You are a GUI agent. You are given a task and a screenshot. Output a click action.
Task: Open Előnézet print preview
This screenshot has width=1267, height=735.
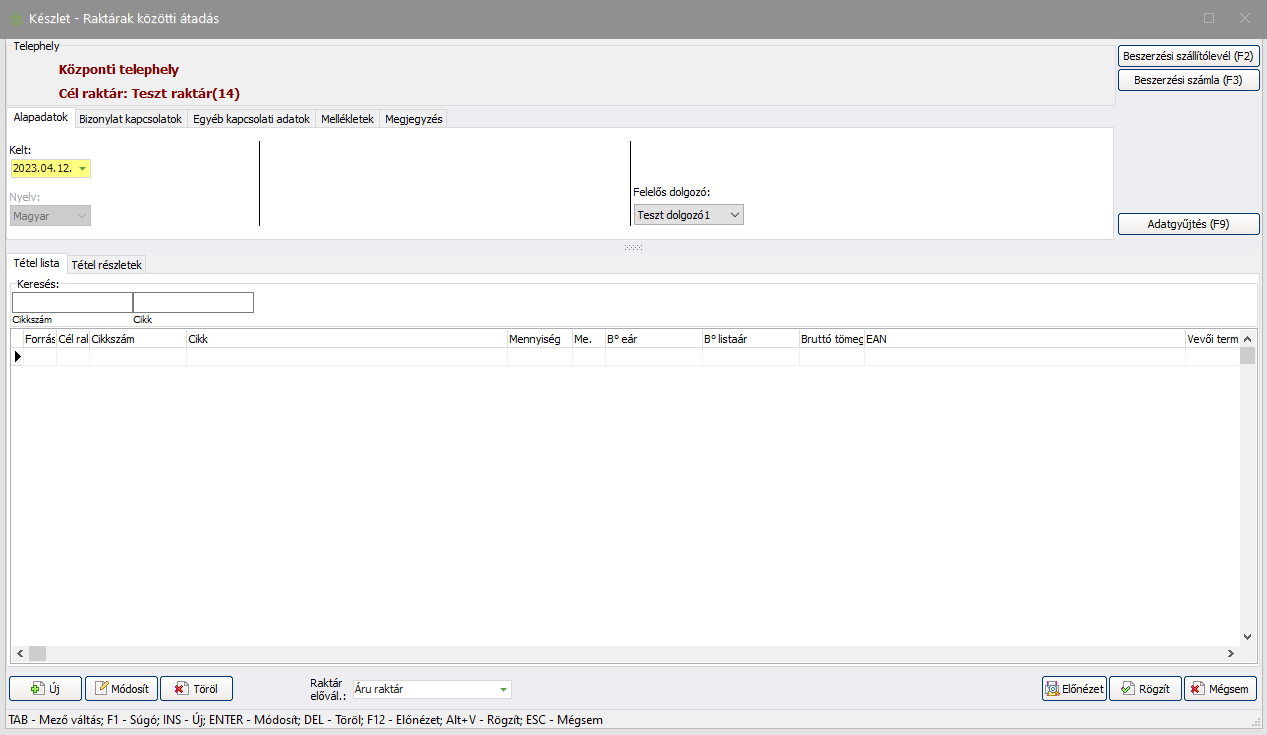tap(1074, 688)
